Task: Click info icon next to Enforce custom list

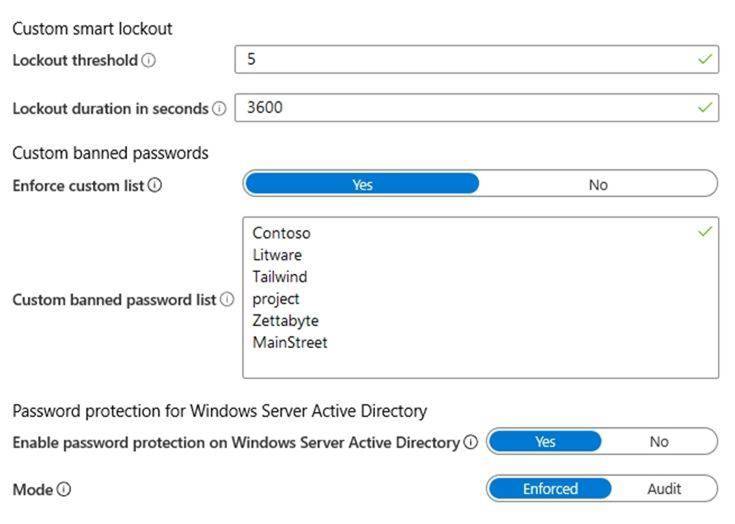Action: [155, 185]
